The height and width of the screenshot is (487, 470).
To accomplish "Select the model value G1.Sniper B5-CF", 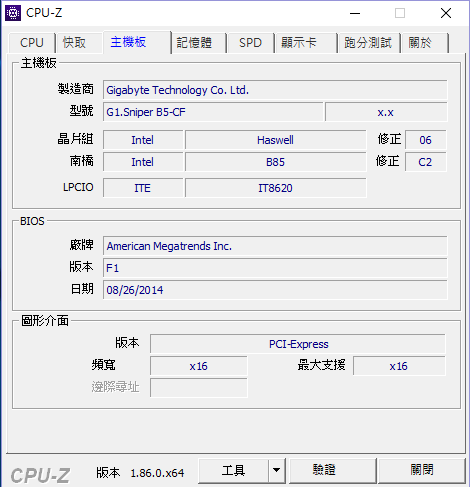I will tap(213, 112).
